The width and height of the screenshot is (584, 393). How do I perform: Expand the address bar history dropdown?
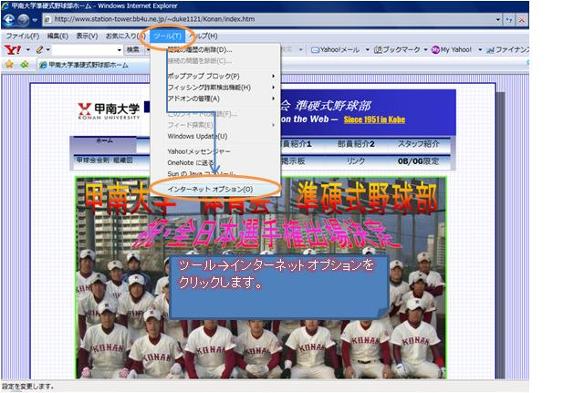click(498, 20)
